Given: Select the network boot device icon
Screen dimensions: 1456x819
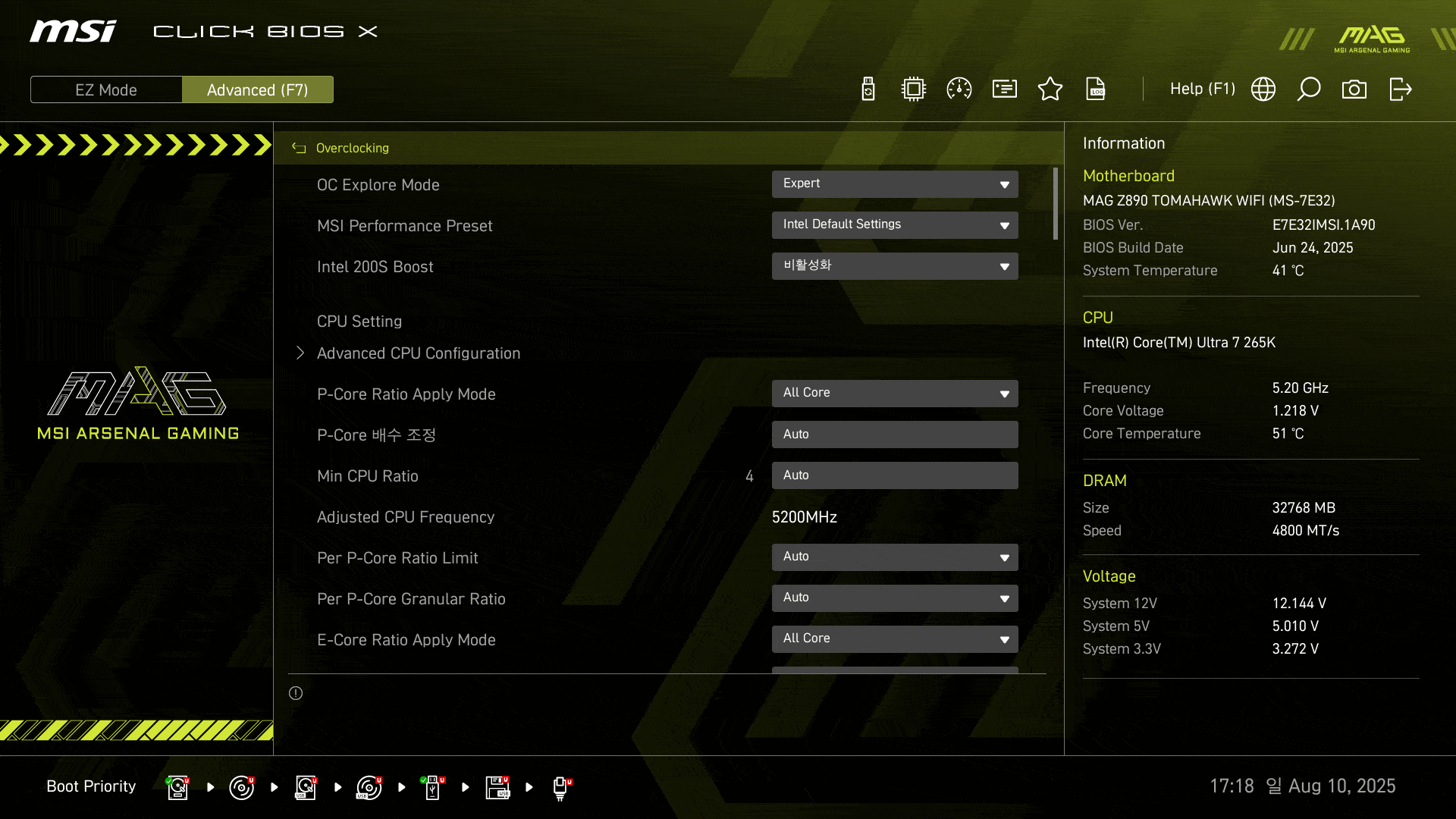Looking at the screenshot, I should [561, 787].
